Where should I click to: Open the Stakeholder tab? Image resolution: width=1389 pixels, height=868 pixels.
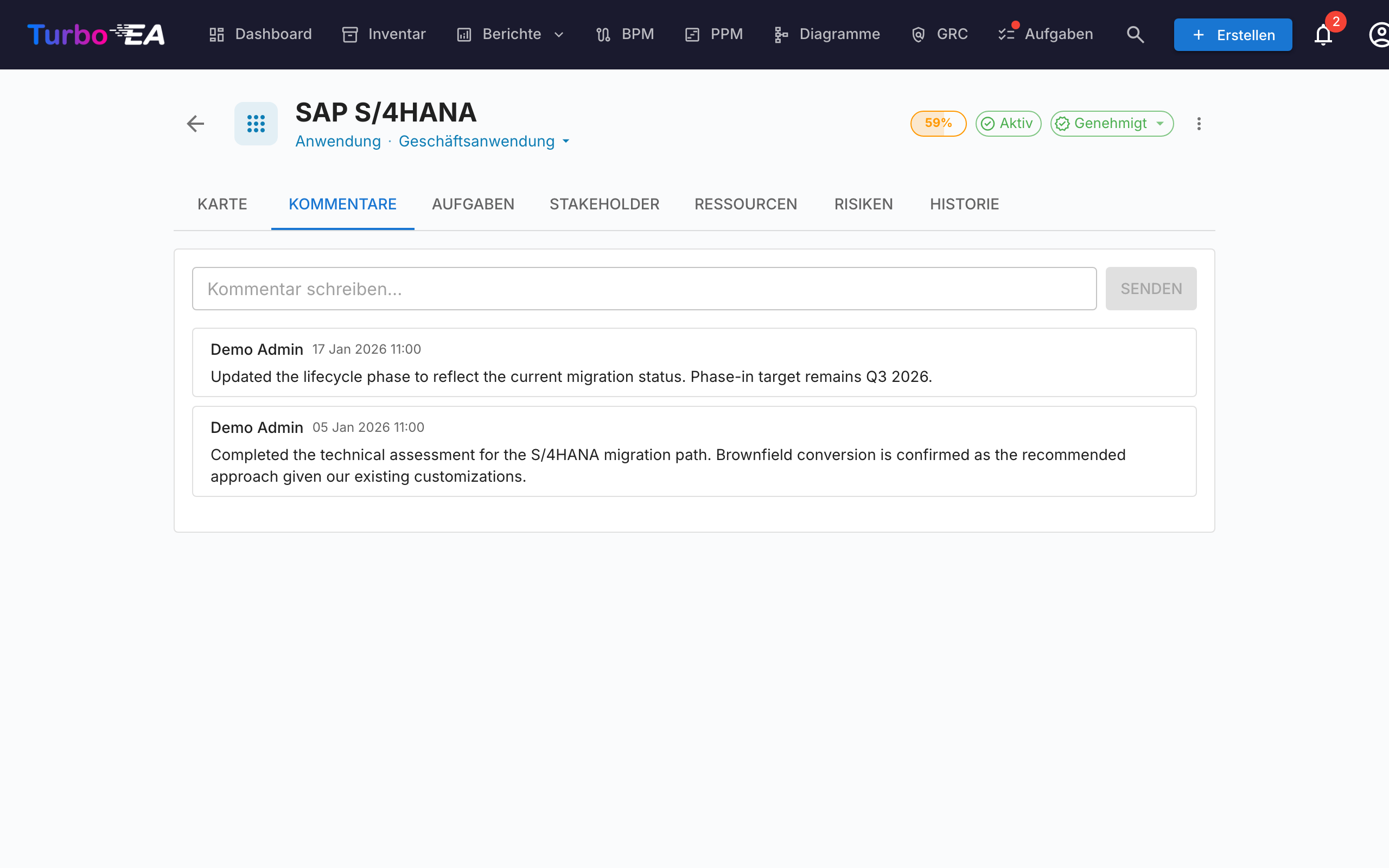[x=604, y=205]
